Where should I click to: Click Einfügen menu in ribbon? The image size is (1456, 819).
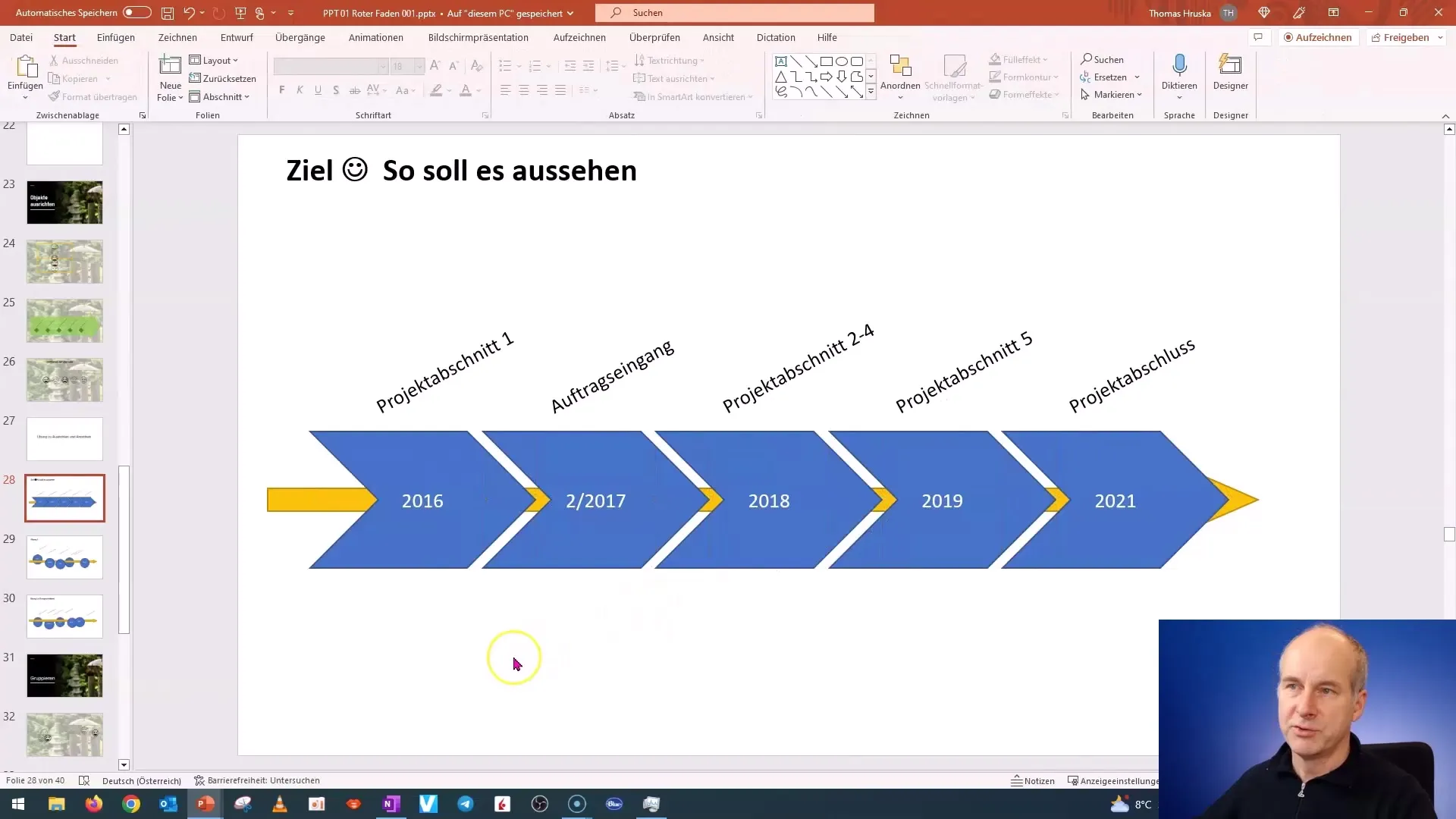coord(116,37)
